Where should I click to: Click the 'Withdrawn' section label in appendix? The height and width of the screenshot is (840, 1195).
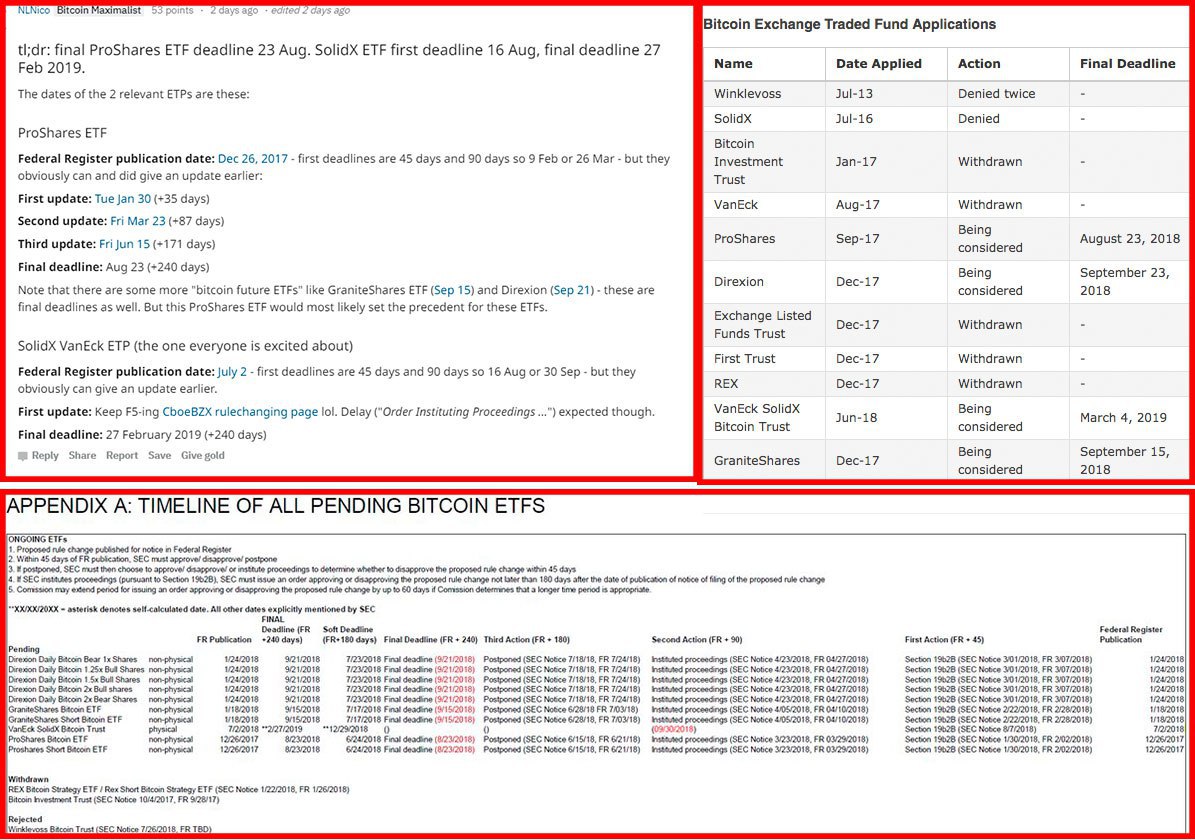click(x=28, y=780)
